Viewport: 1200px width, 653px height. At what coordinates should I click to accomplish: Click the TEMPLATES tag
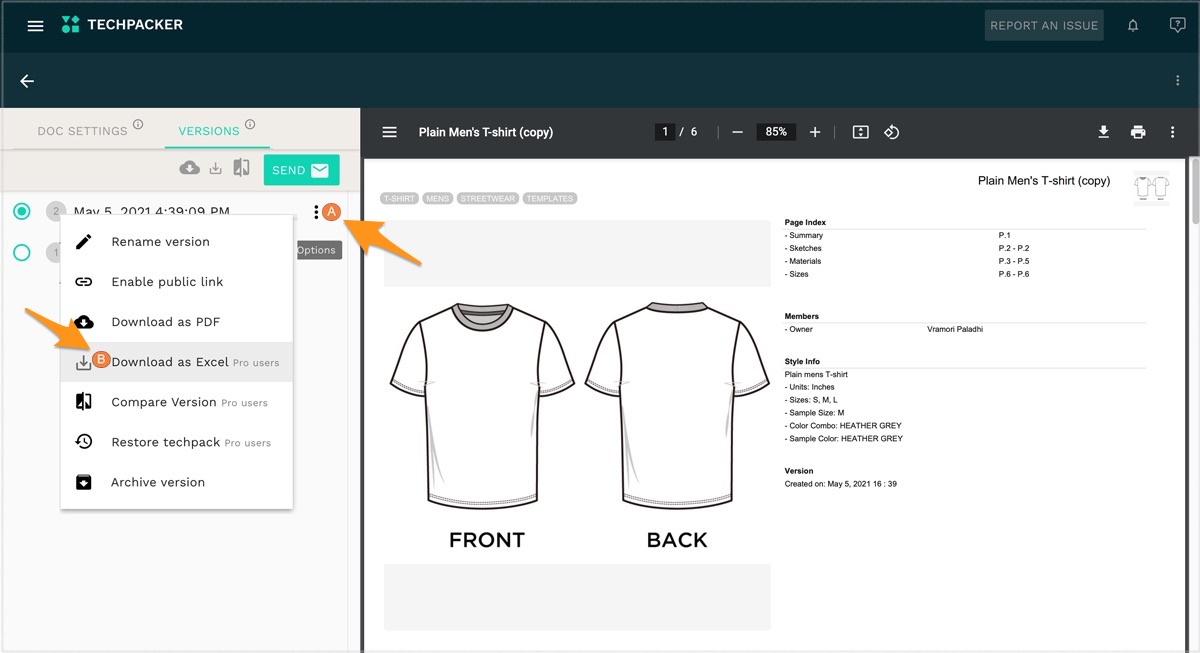[550, 198]
